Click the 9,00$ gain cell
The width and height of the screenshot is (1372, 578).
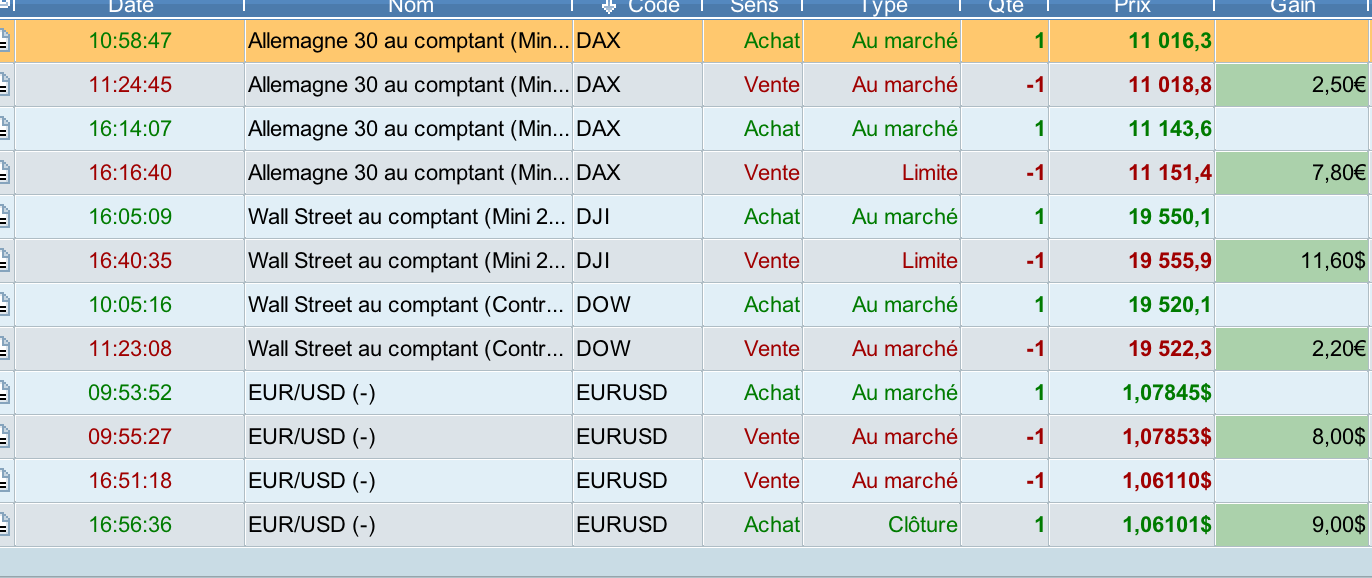[x=1293, y=525]
